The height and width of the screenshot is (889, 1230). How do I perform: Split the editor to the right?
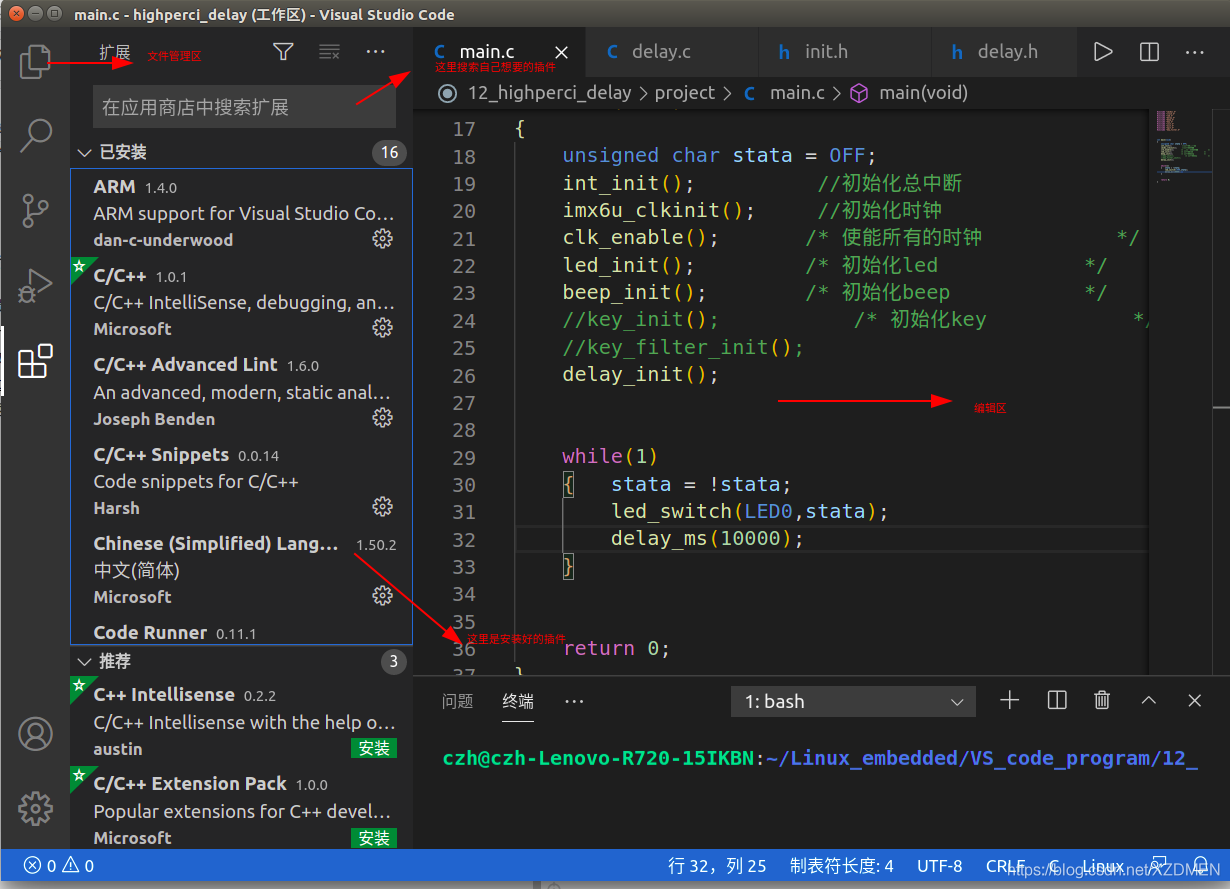[1150, 52]
